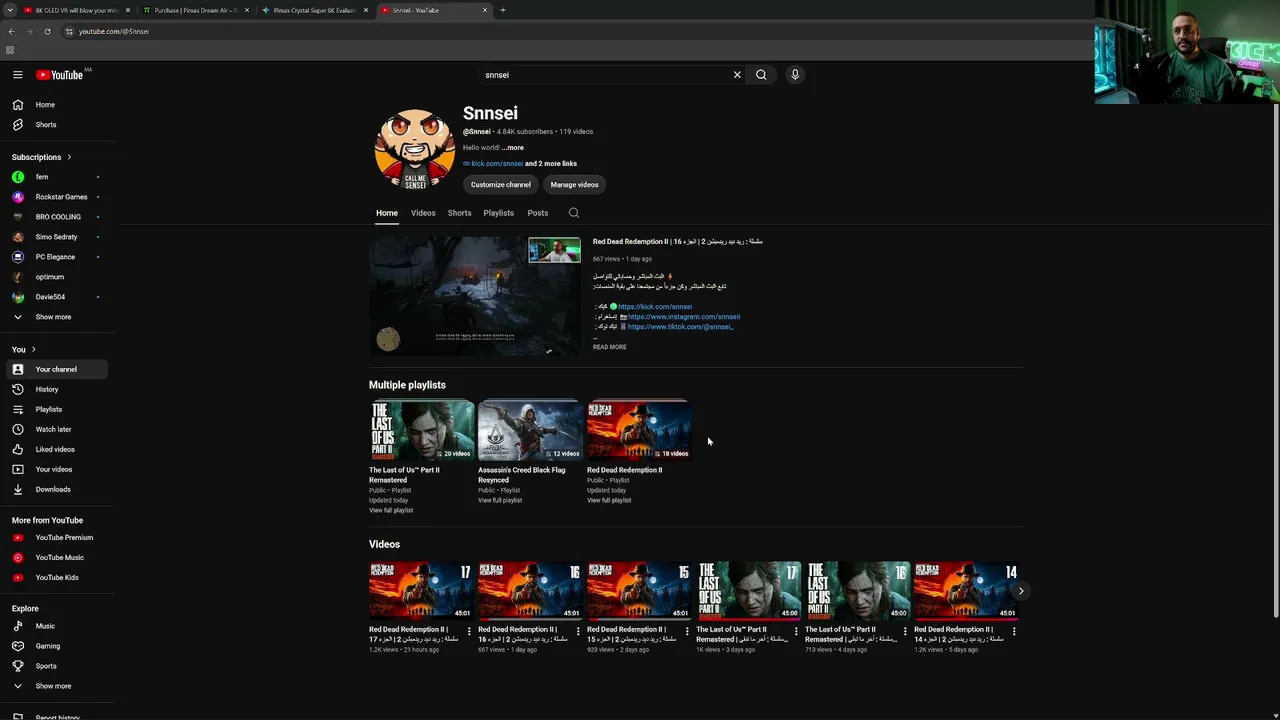Expand the You section header

click(24, 349)
